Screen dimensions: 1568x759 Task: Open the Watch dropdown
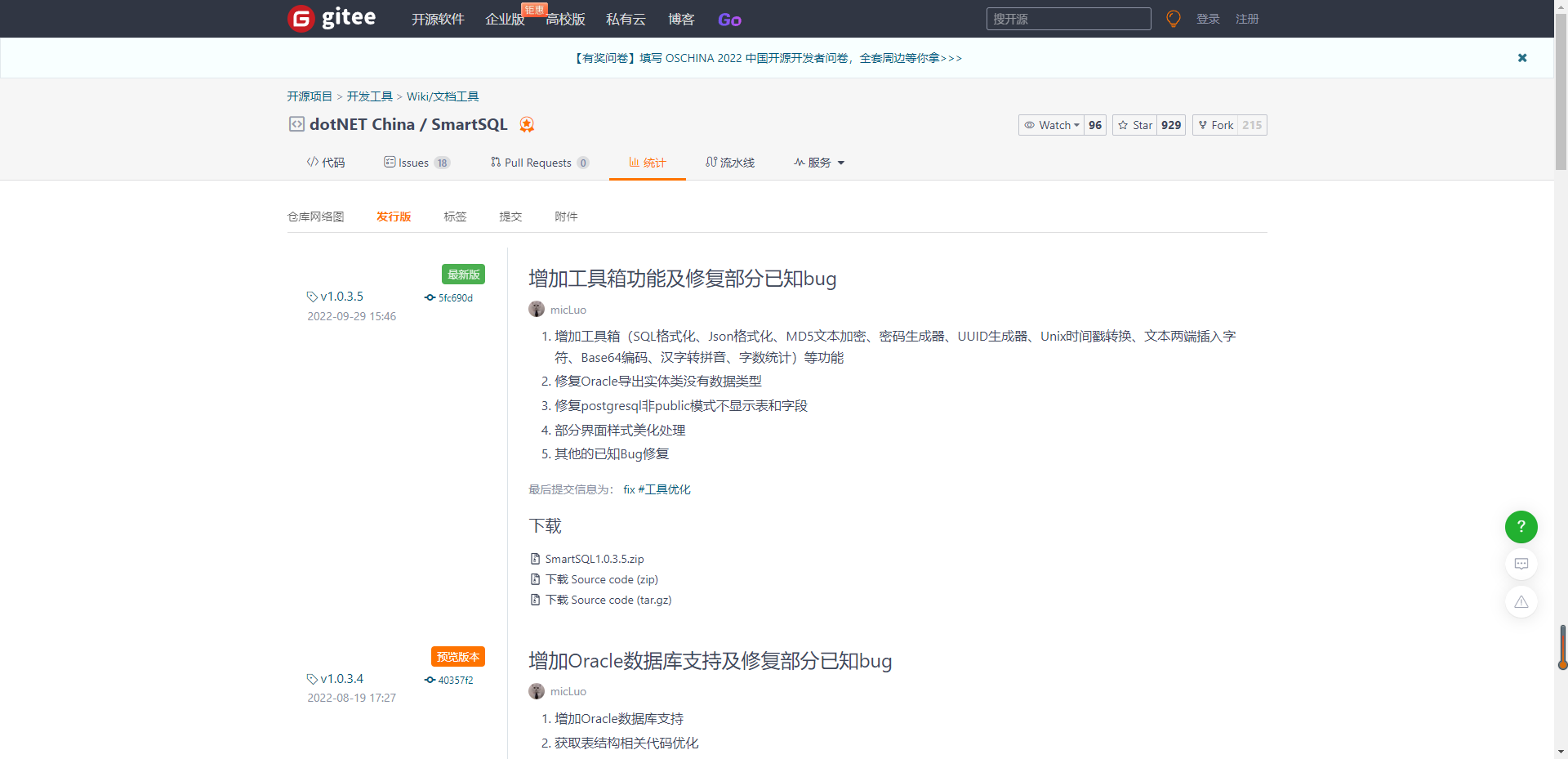click(x=1052, y=125)
